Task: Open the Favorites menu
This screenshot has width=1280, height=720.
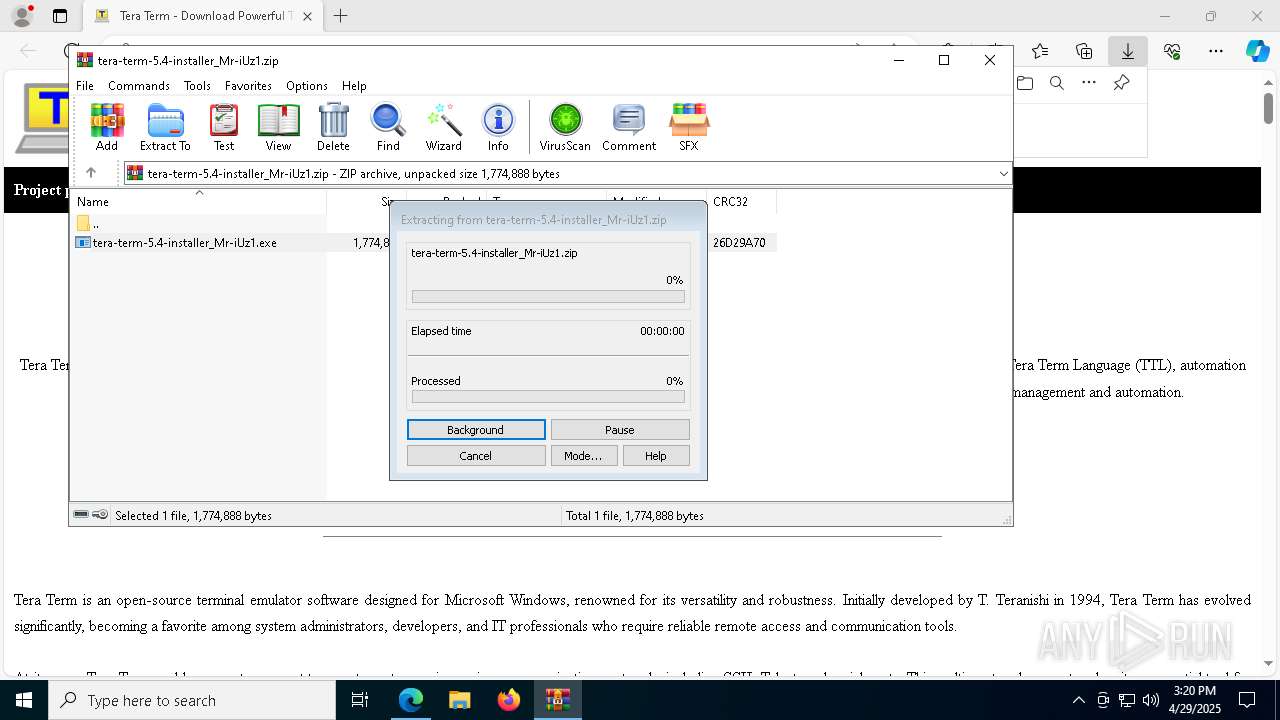Action: coord(248,86)
